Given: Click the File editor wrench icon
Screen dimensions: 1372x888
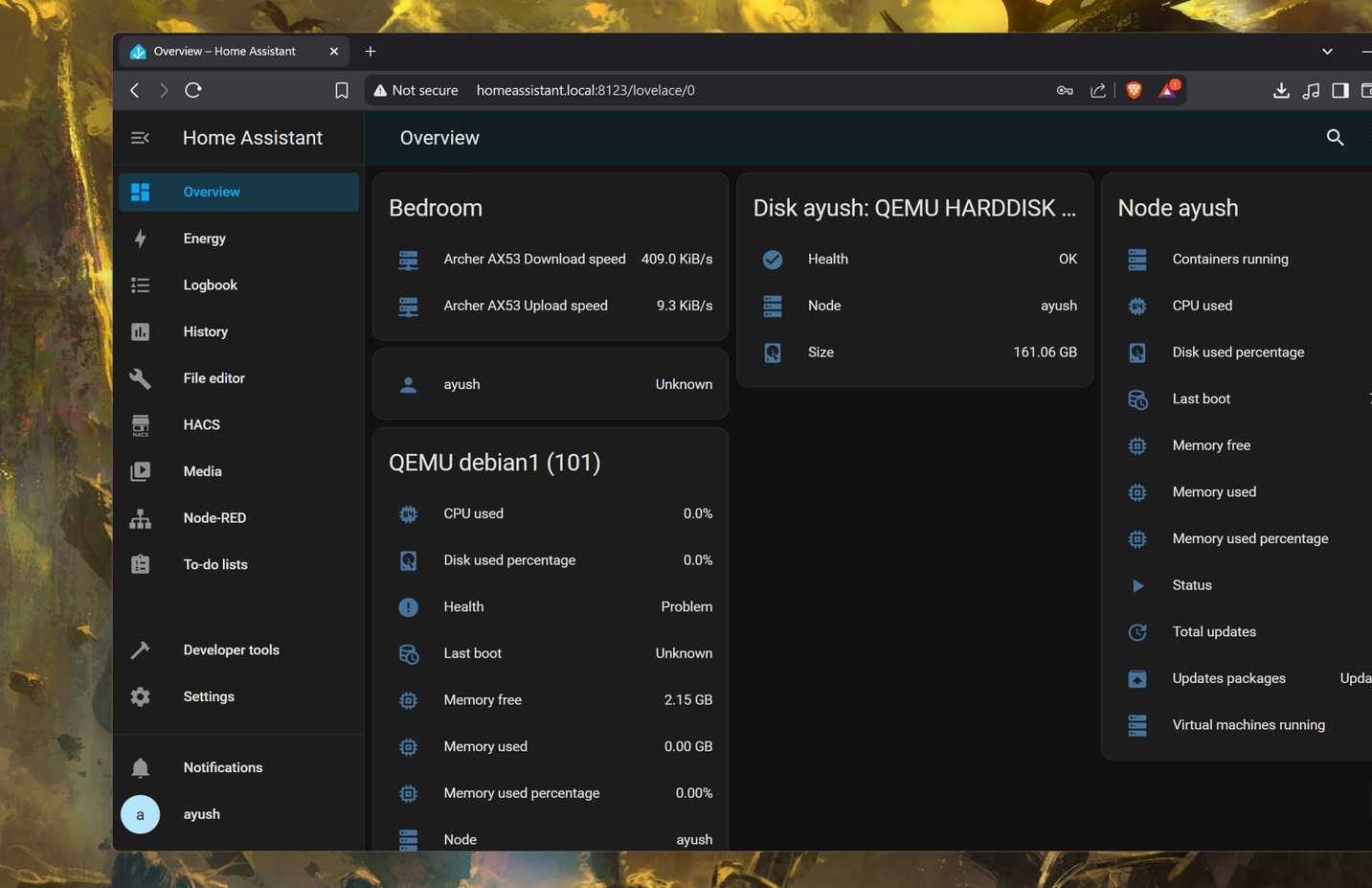Looking at the screenshot, I should point(140,377).
